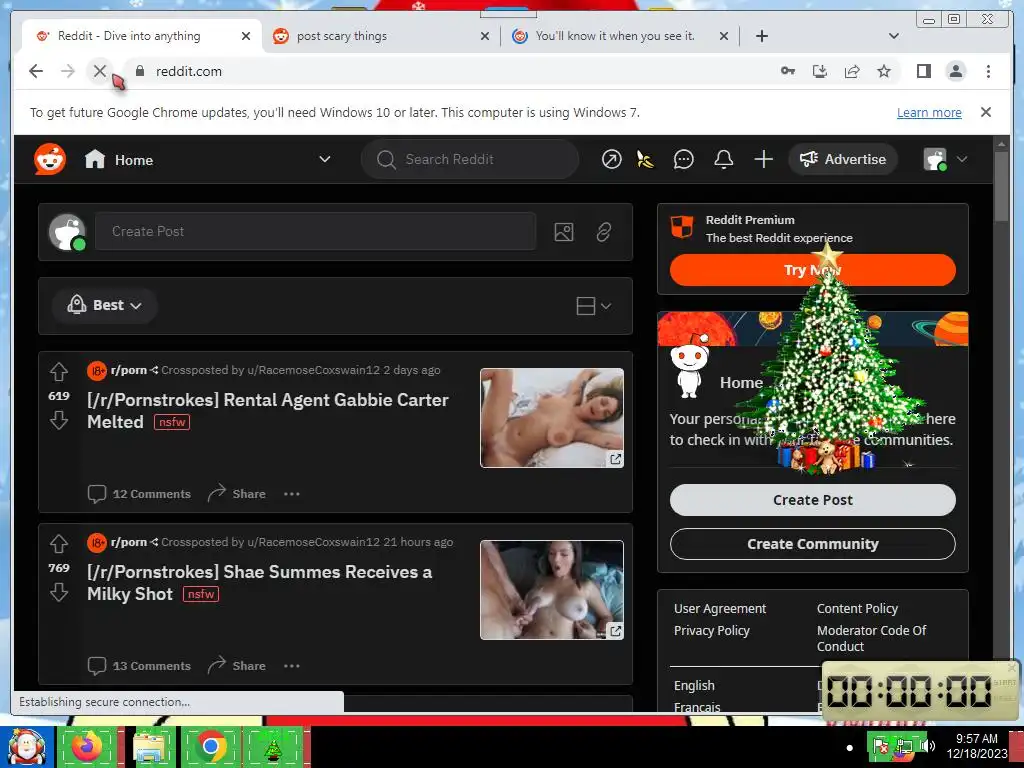Viewport: 1024px width, 768px height.
Task: Open the Start menu Santa button
Action: 26,747
